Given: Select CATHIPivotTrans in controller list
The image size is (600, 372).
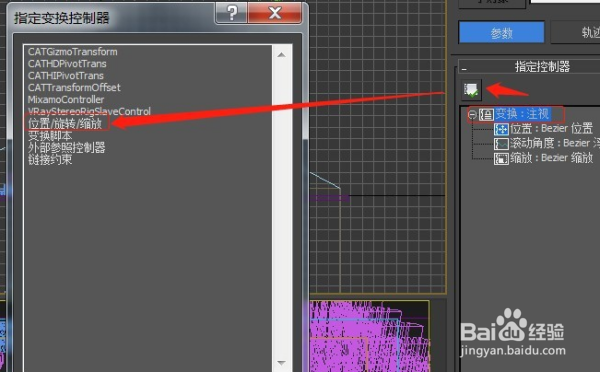Looking at the screenshot, I should pyautogui.click(x=66, y=75).
